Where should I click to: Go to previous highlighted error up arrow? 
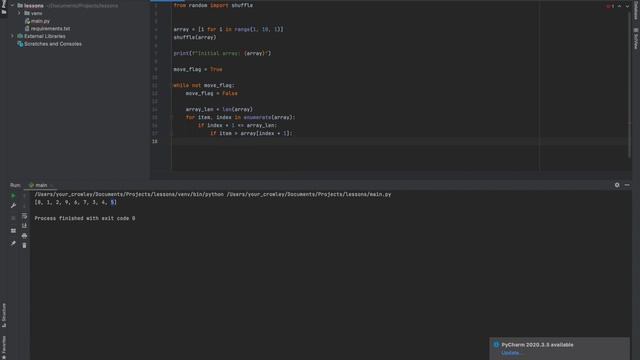click(x=619, y=6)
